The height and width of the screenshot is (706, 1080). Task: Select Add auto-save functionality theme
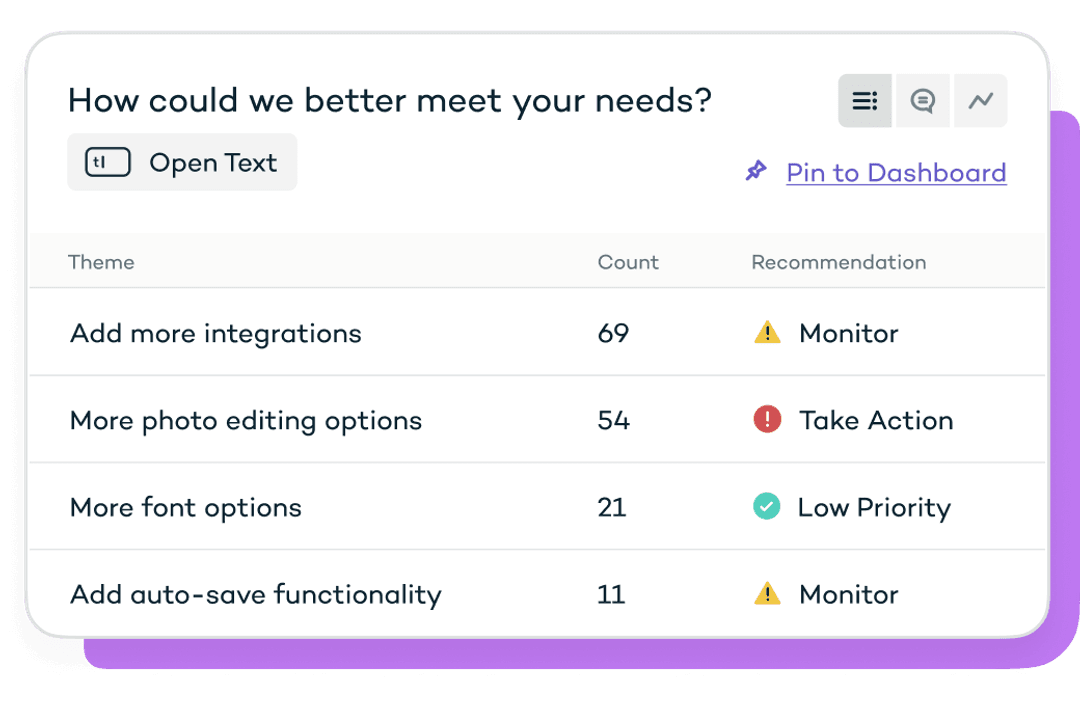pos(256,594)
